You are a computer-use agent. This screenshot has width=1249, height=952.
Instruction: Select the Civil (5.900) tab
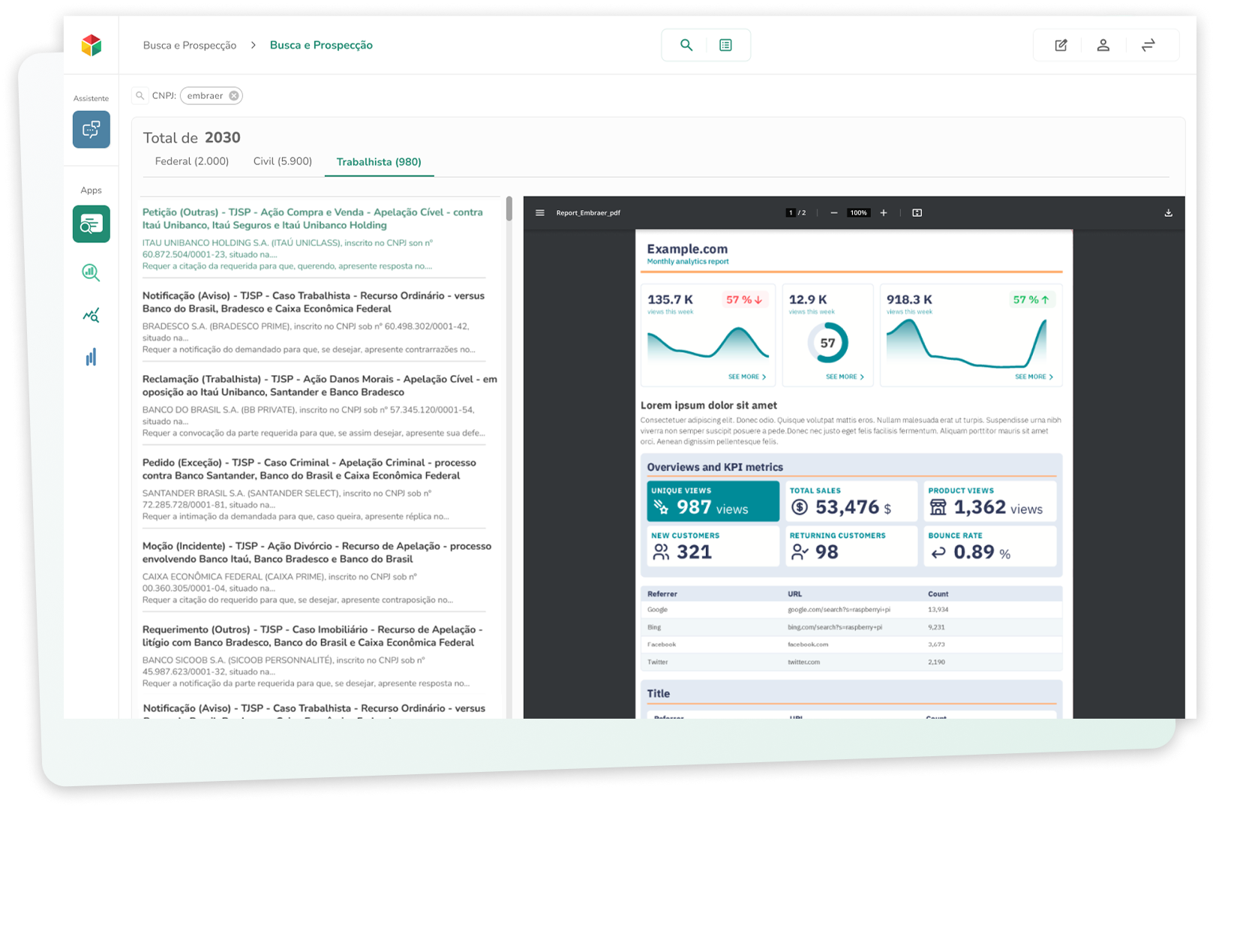(x=283, y=161)
